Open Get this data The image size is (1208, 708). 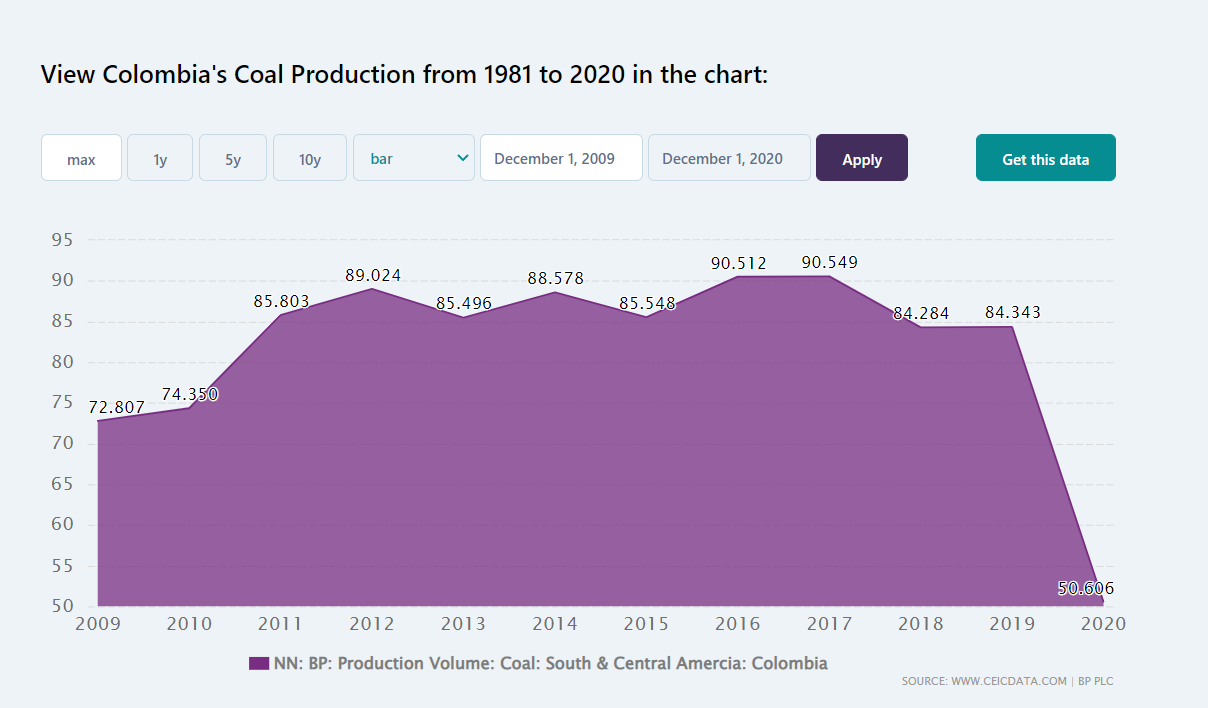tap(1046, 158)
